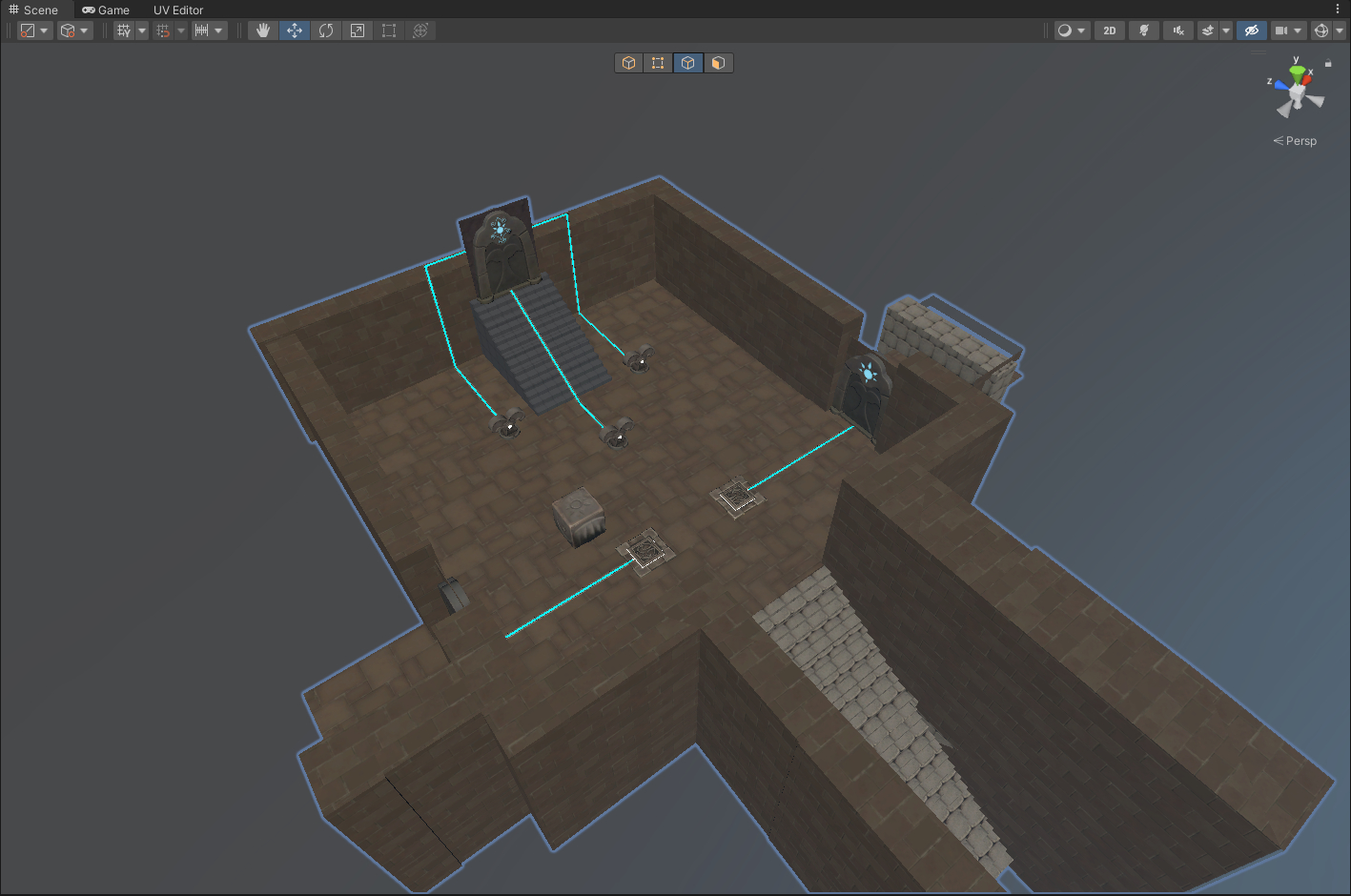1351x896 pixels.
Task: Open the scene camera settings dropdown
Action: click(x=1288, y=31)
